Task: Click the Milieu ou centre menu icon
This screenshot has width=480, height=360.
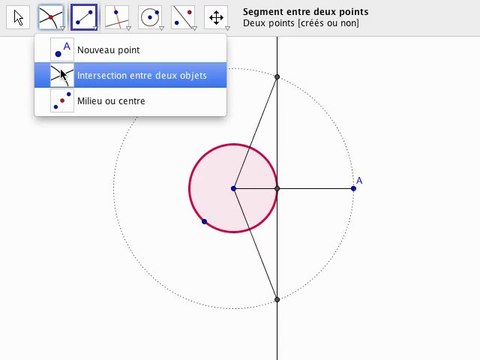Action: [x=62, y=101]
